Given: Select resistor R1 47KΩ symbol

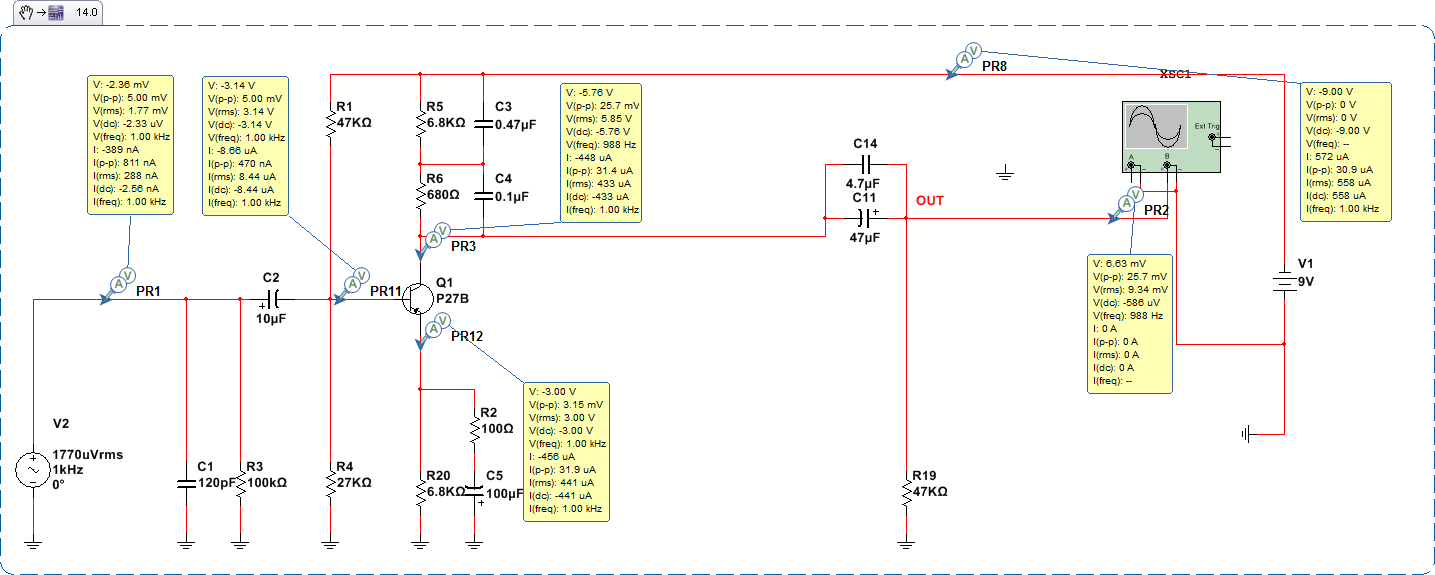Looking at the screenshot, I should coord(329,124).
